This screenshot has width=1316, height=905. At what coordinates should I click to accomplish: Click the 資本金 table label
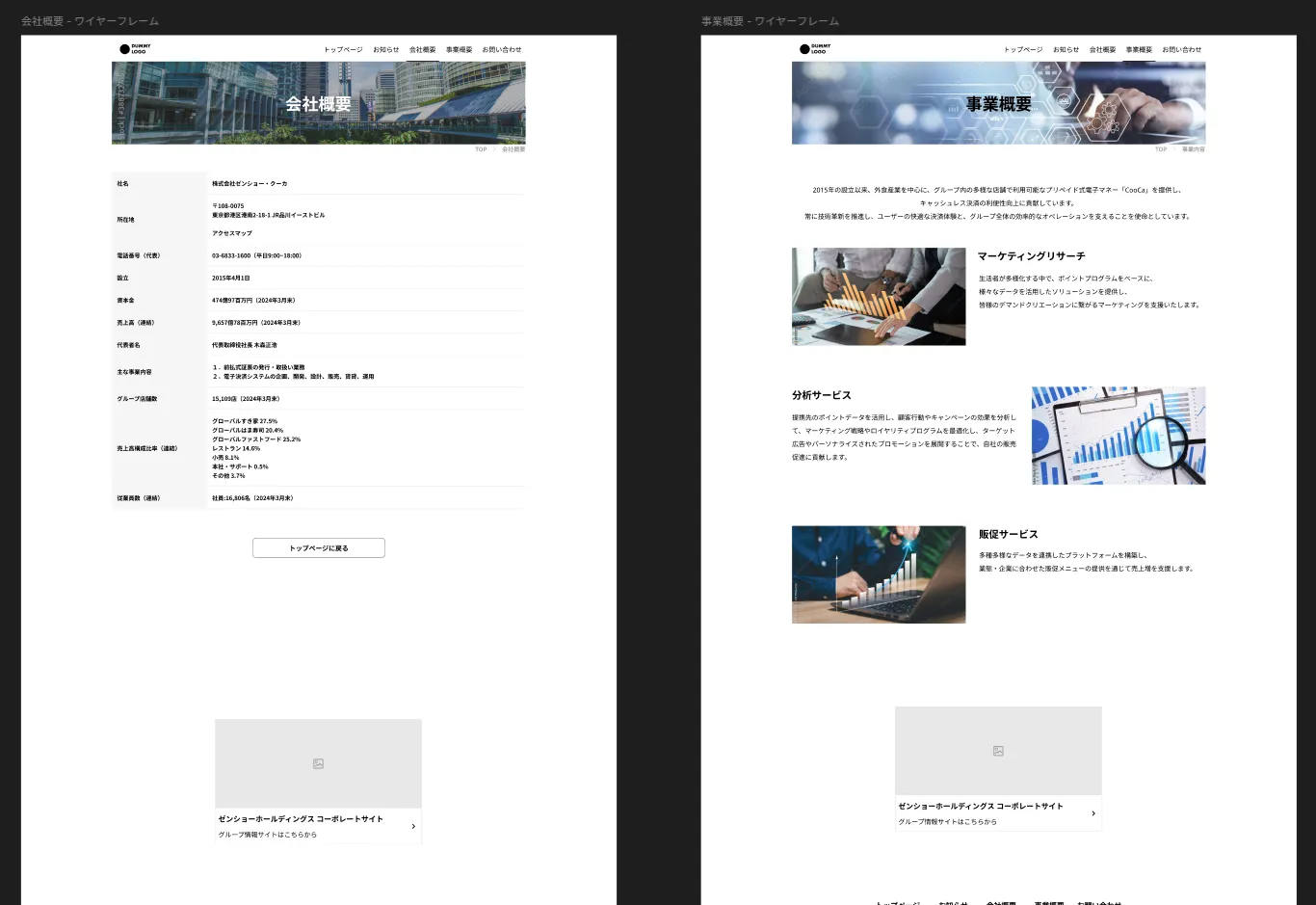pyautogui.click(x=125, y=301)
